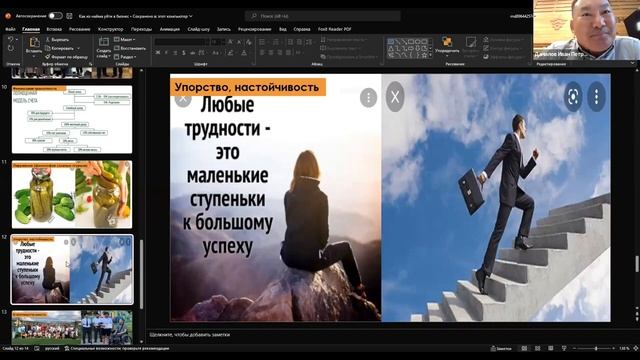The height and width of the screenshot is (360, 640).
Task: Click the Paste (Вставить) clipboard icon
Action: click(x=34, y=42)
